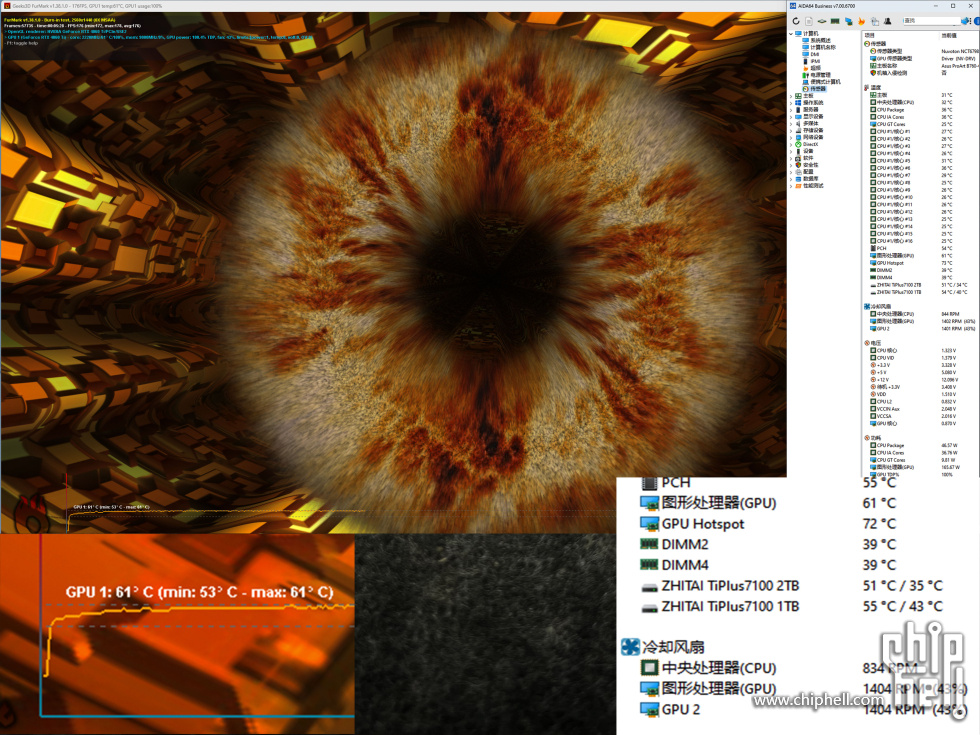The image size is (980, 735).
Task: Click the user silhouette toolbar icon in AIDA64
Action: point(888,21)
